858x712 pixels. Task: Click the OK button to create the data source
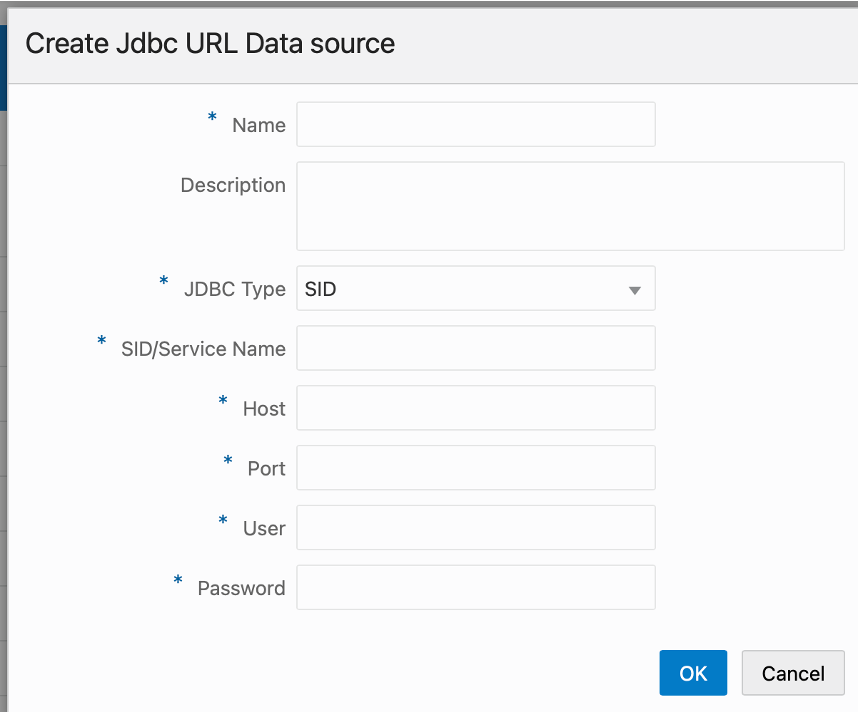[693, 672]
